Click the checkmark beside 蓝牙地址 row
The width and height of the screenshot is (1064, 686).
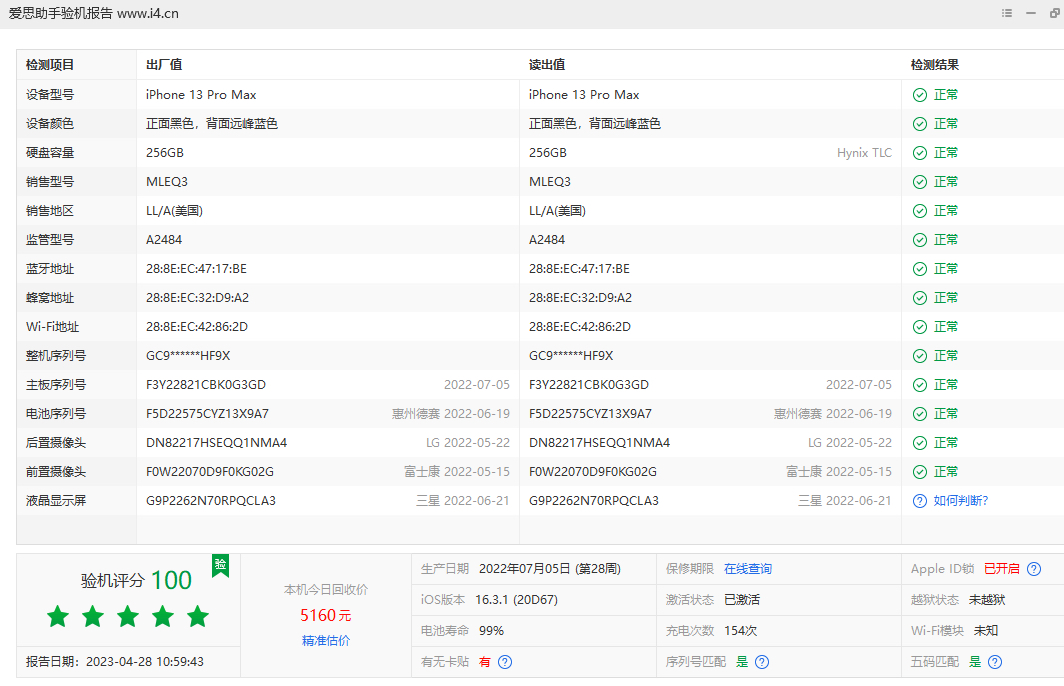(919, 268)
